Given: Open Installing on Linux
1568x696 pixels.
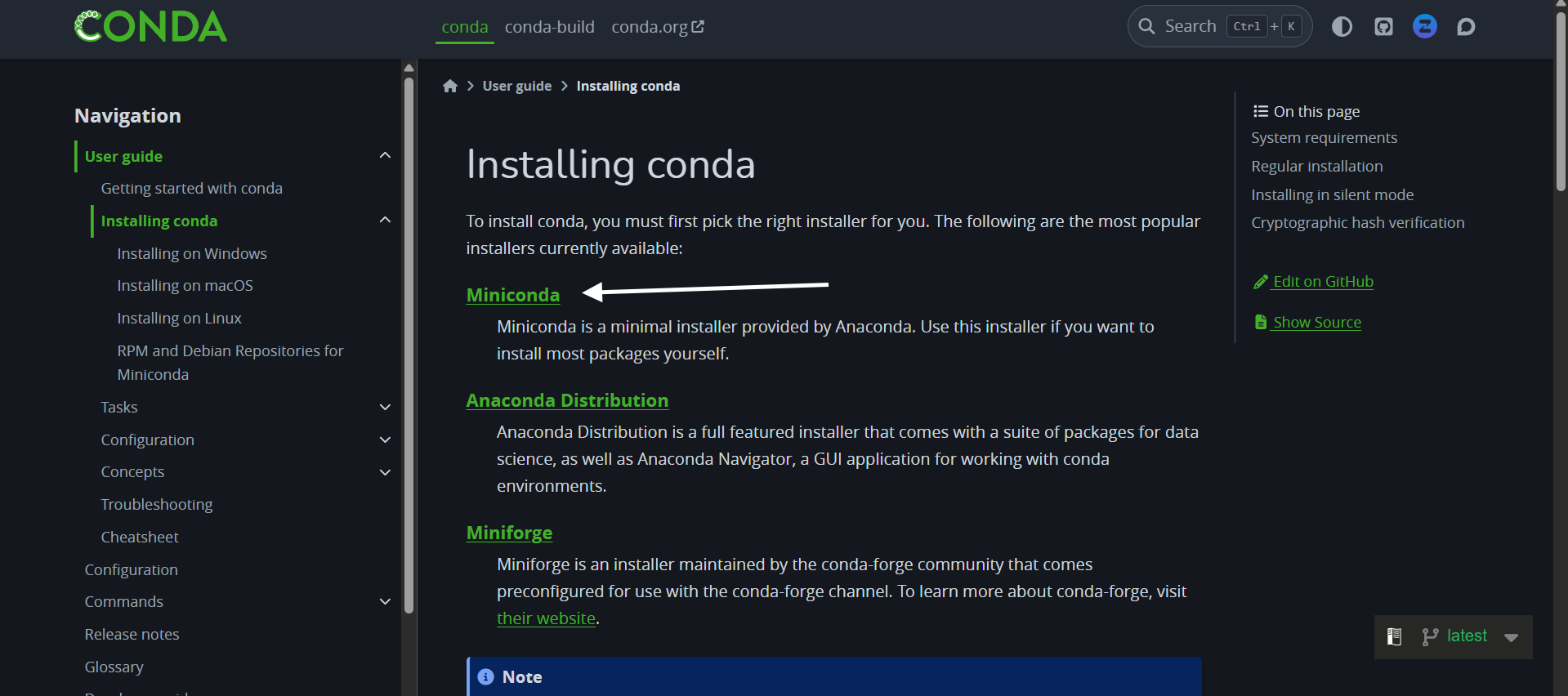Looking at the screenshot, I should 180,319.
